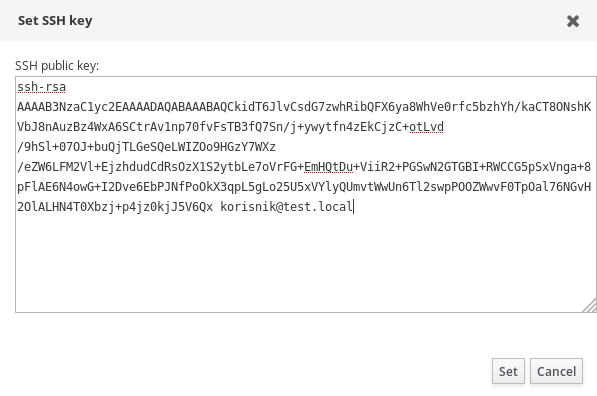Click the underlined 'otLvd' misspelled fragment
597x396 pixels.
(426, 127)
